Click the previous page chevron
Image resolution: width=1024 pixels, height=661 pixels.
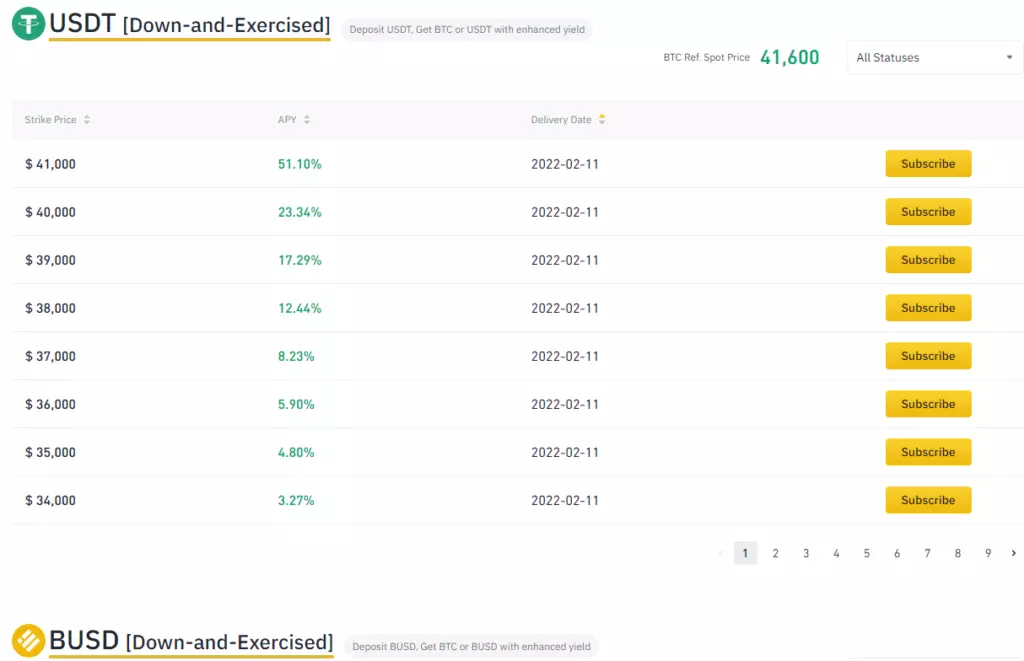[719, 552]
